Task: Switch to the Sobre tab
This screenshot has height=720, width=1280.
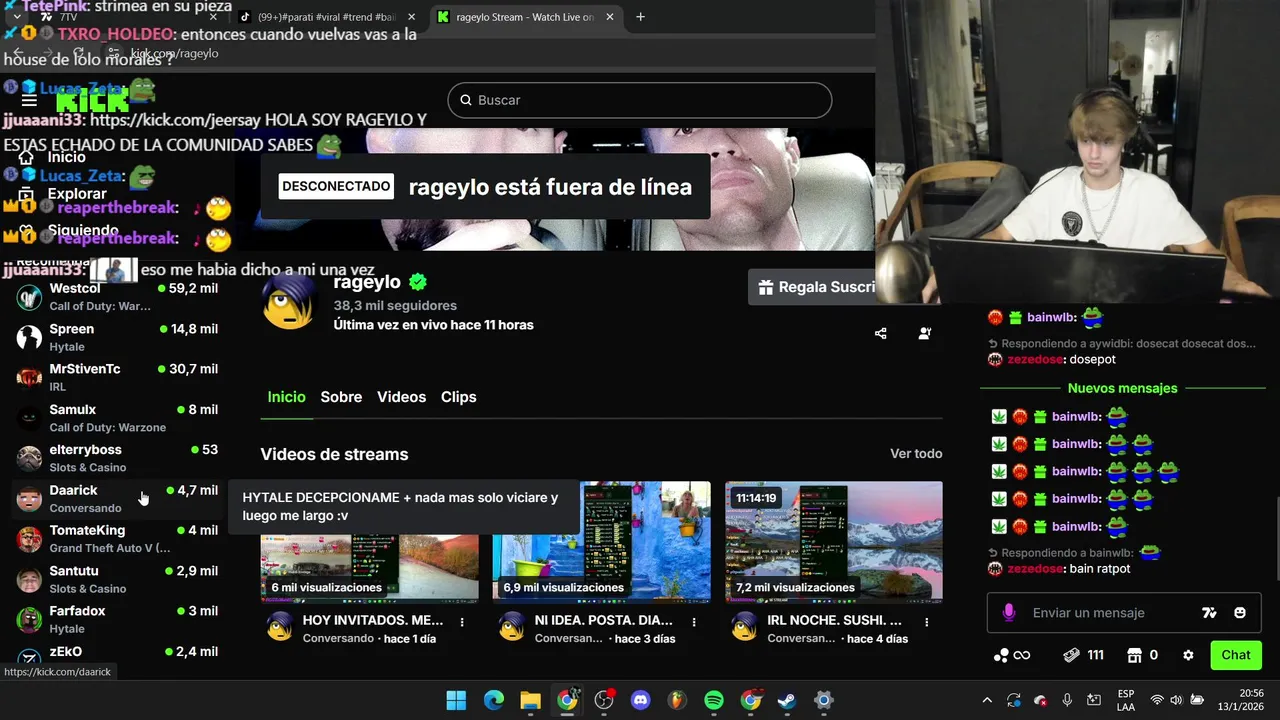Action: click(x=341, y=397)
